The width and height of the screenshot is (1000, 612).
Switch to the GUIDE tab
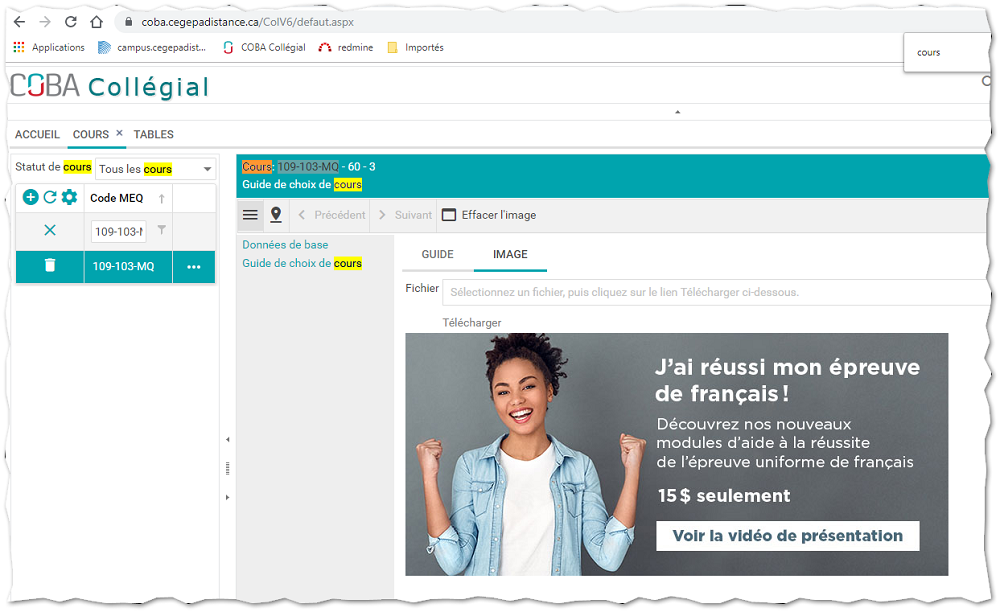pos(437,254)
